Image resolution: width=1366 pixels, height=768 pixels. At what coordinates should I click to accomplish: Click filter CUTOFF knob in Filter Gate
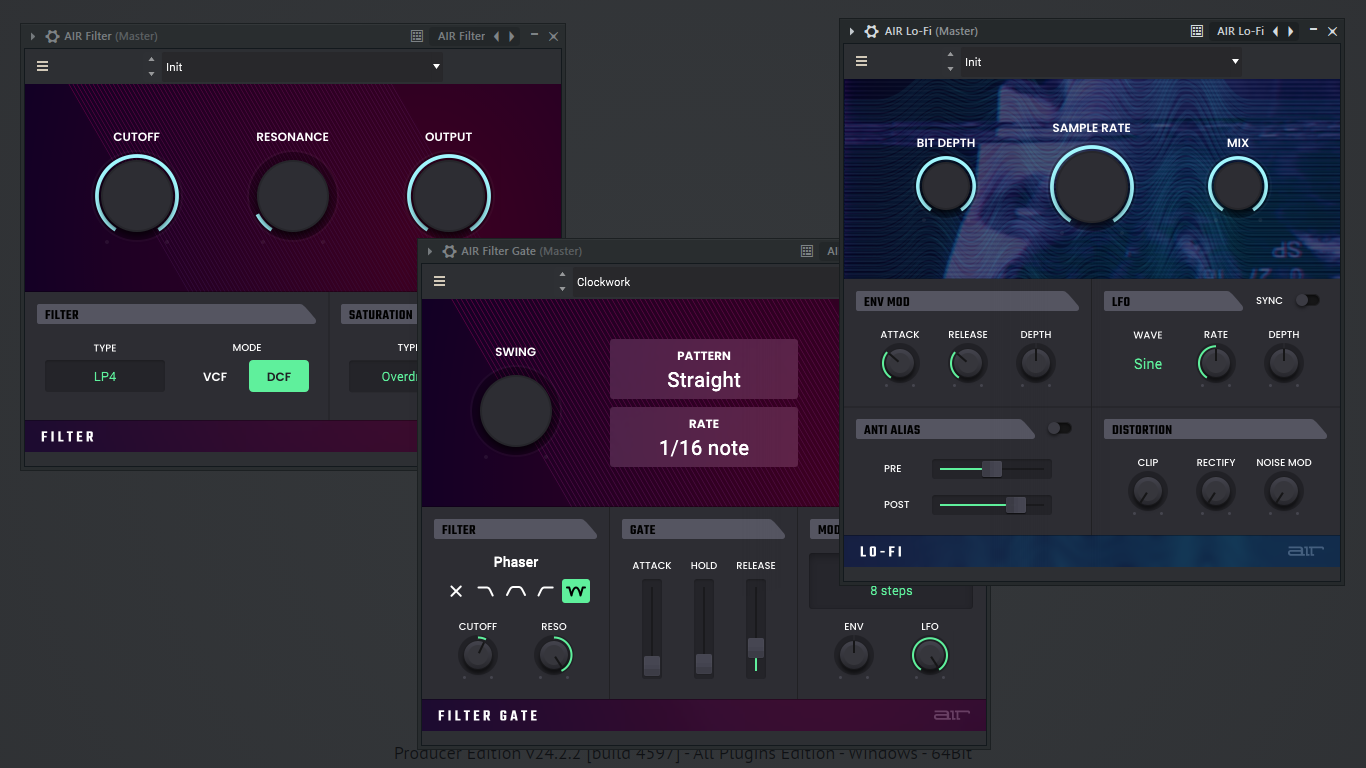coord(478,656)
